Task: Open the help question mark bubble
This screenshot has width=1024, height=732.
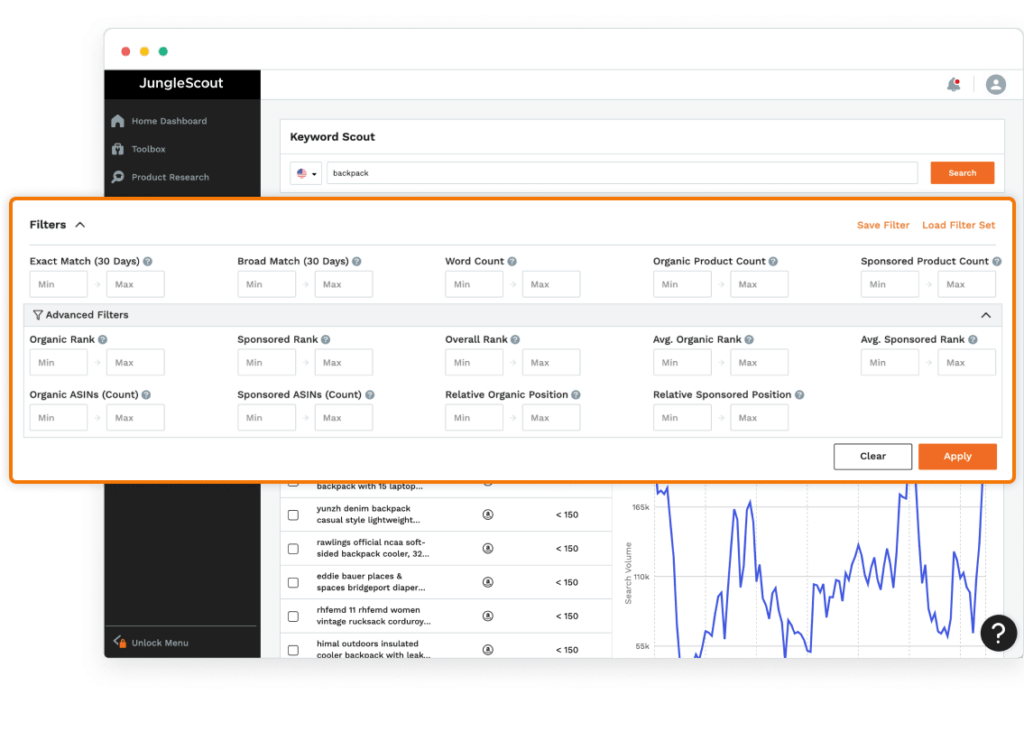Action: (998, 633)
